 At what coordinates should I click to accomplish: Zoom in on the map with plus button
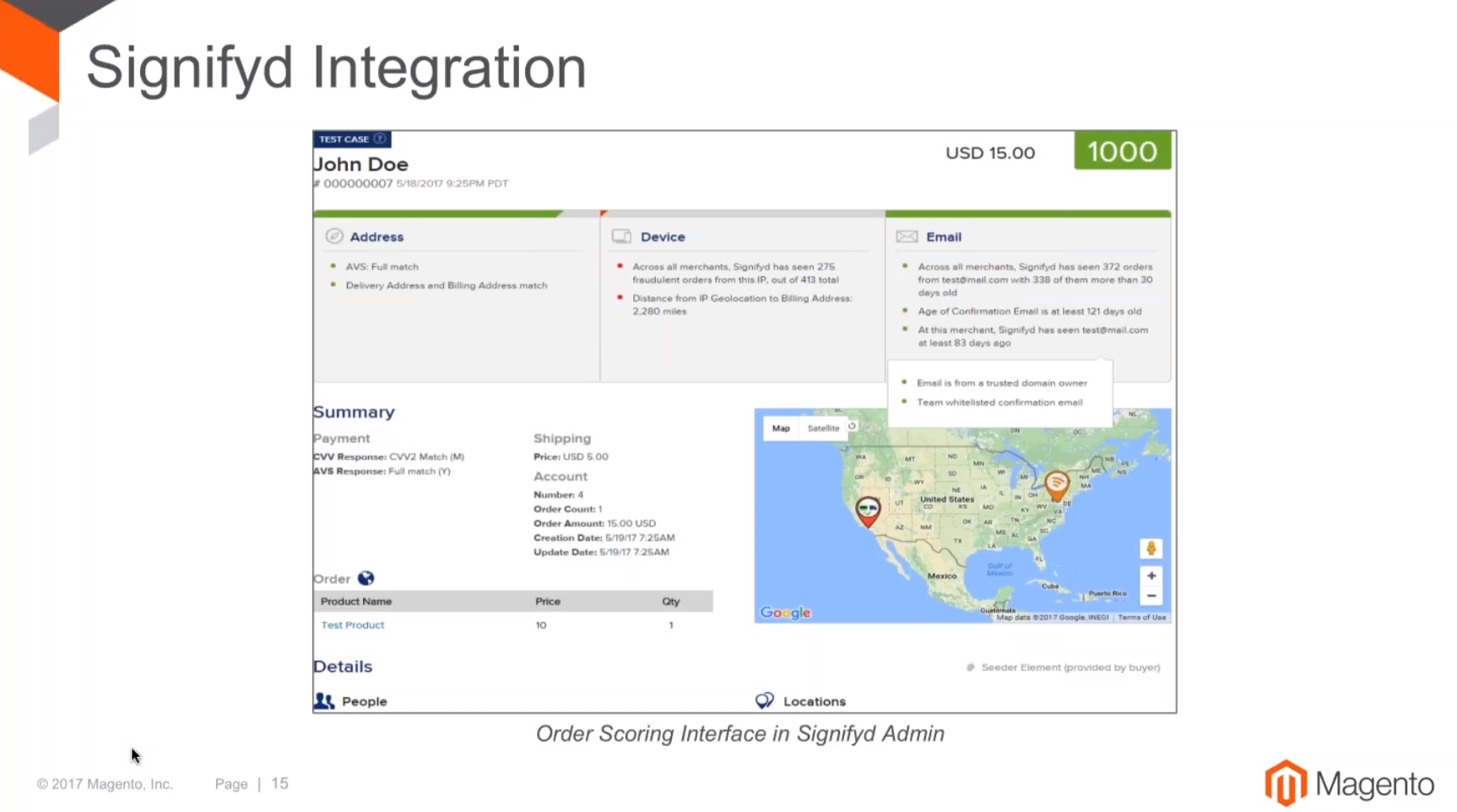pyautogui.click(x=1151, y=576)
